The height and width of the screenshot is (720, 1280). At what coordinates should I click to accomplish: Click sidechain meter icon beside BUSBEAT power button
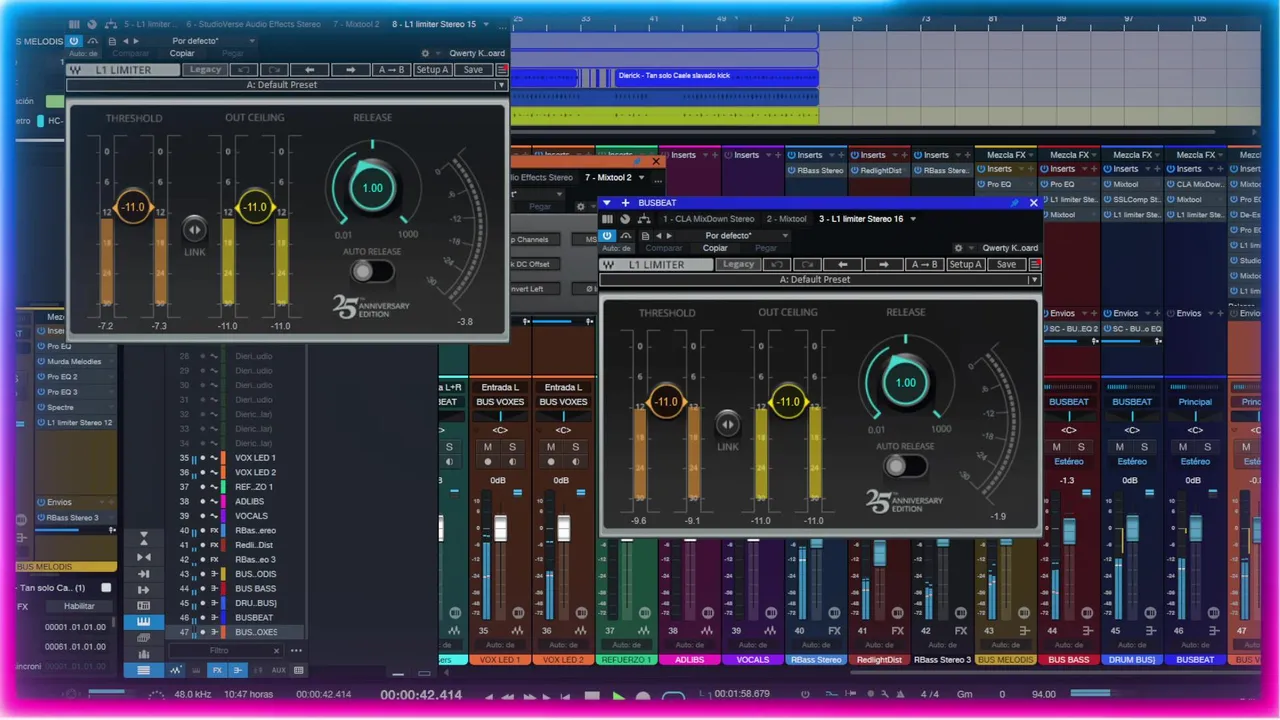626,236
